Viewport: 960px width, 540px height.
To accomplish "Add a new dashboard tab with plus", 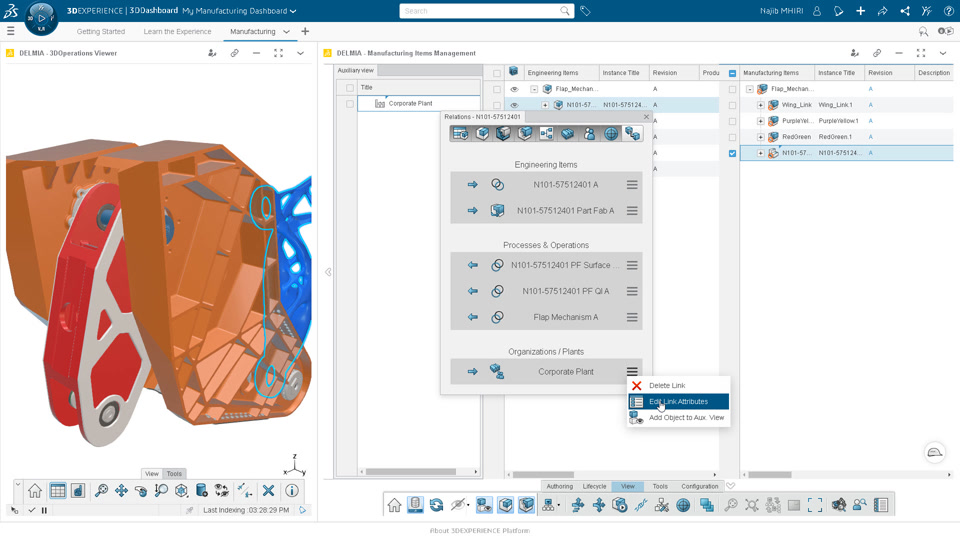I will tap(305, 31).
